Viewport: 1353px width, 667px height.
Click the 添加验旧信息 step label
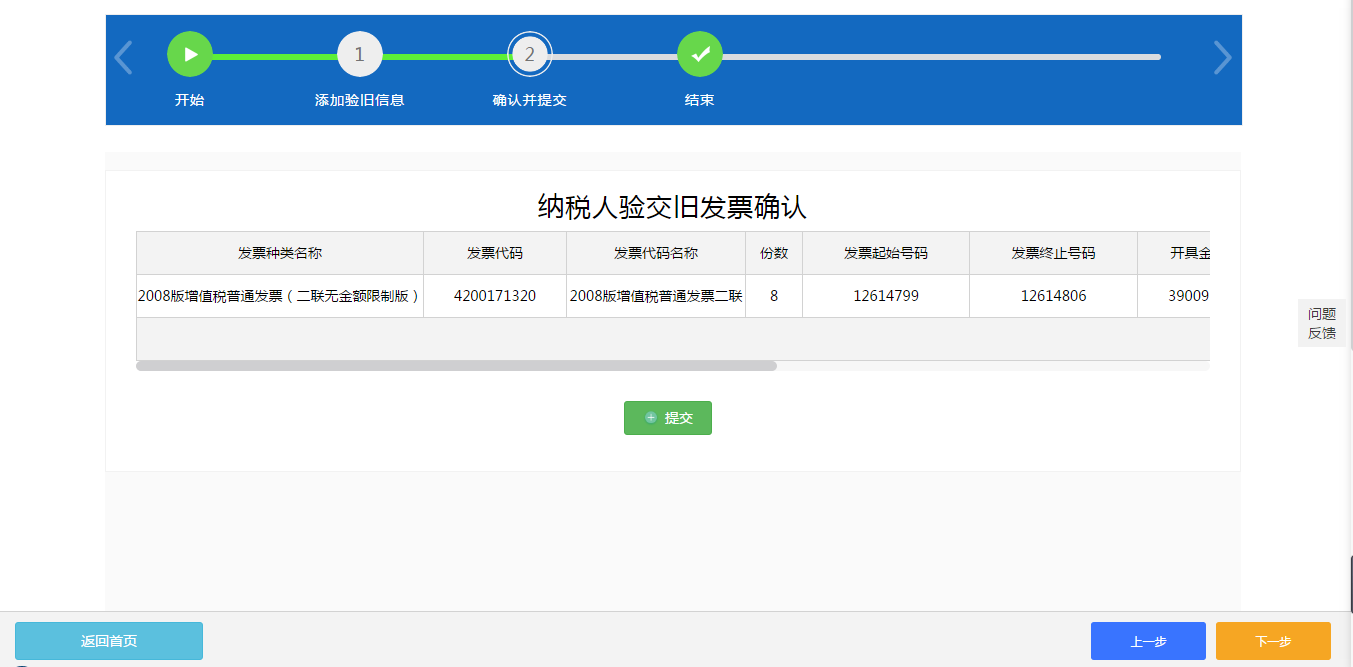click(360, 100)
